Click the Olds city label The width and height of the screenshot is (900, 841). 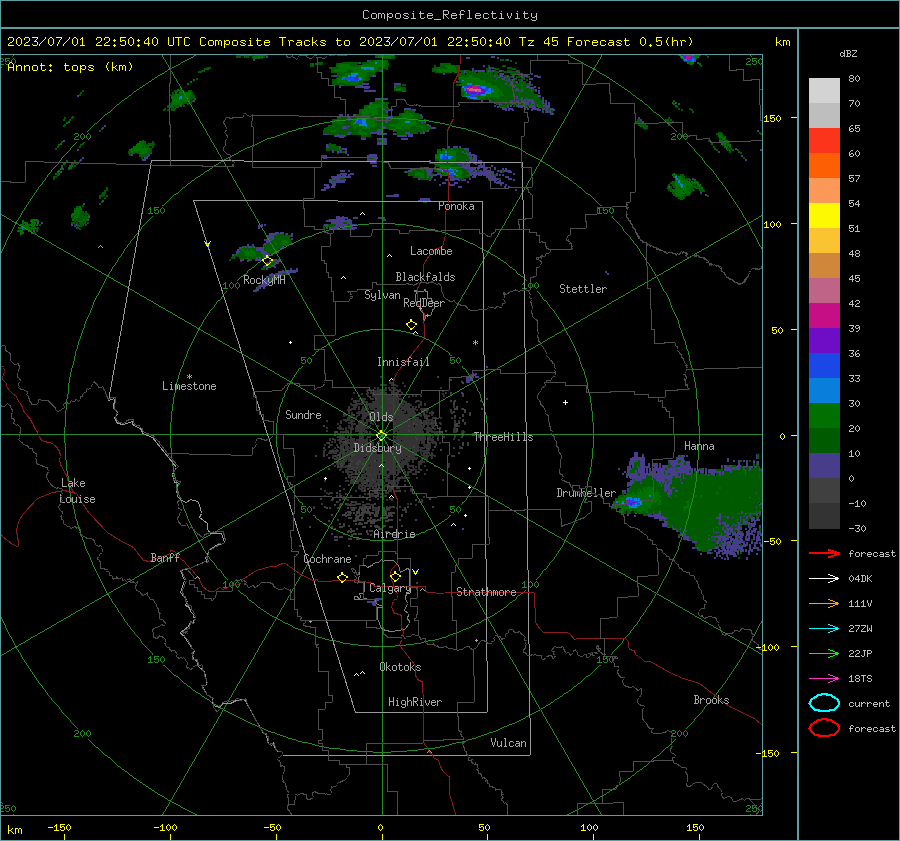click(x=381, y=417)
